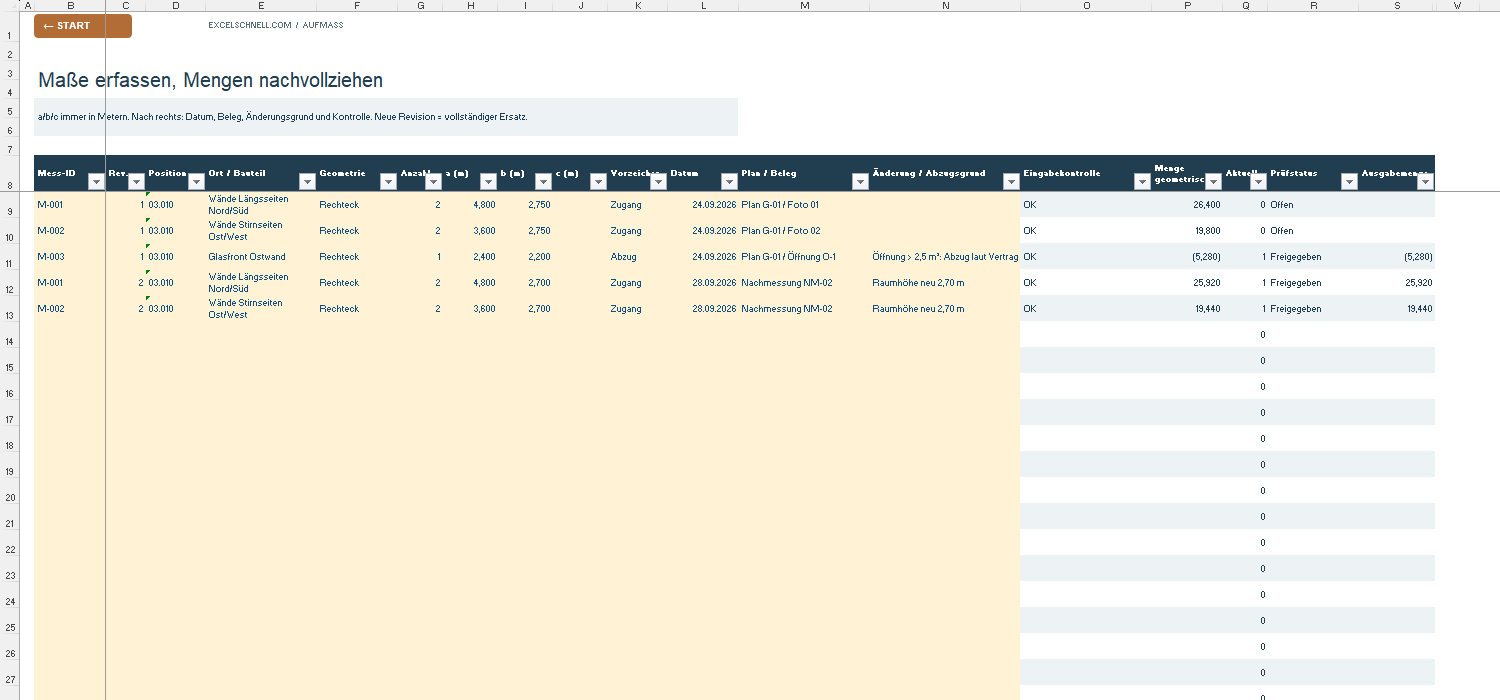Viewport: 1500px width, 700px height.
Task: Select the 'Wände Längsseiten Nord/Süd' cell in row 9
Action: point(261,205)
